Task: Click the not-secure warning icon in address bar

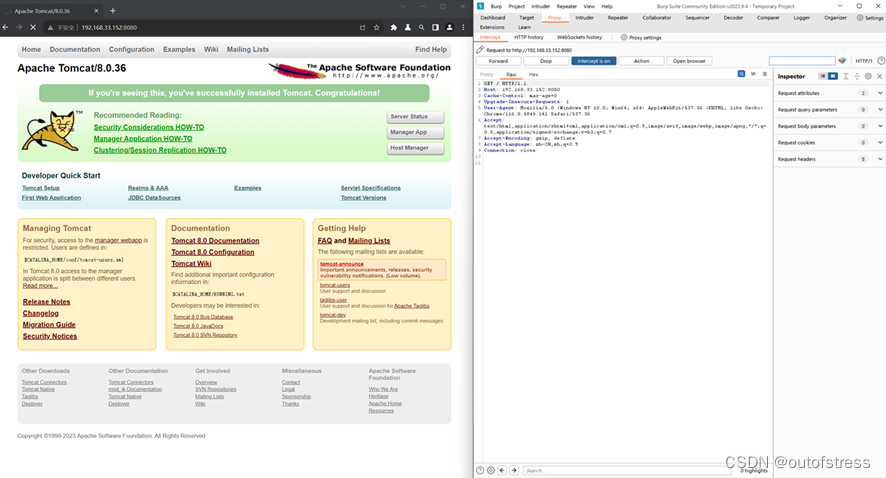Action: pyautogui.click(x=50, y=27)
